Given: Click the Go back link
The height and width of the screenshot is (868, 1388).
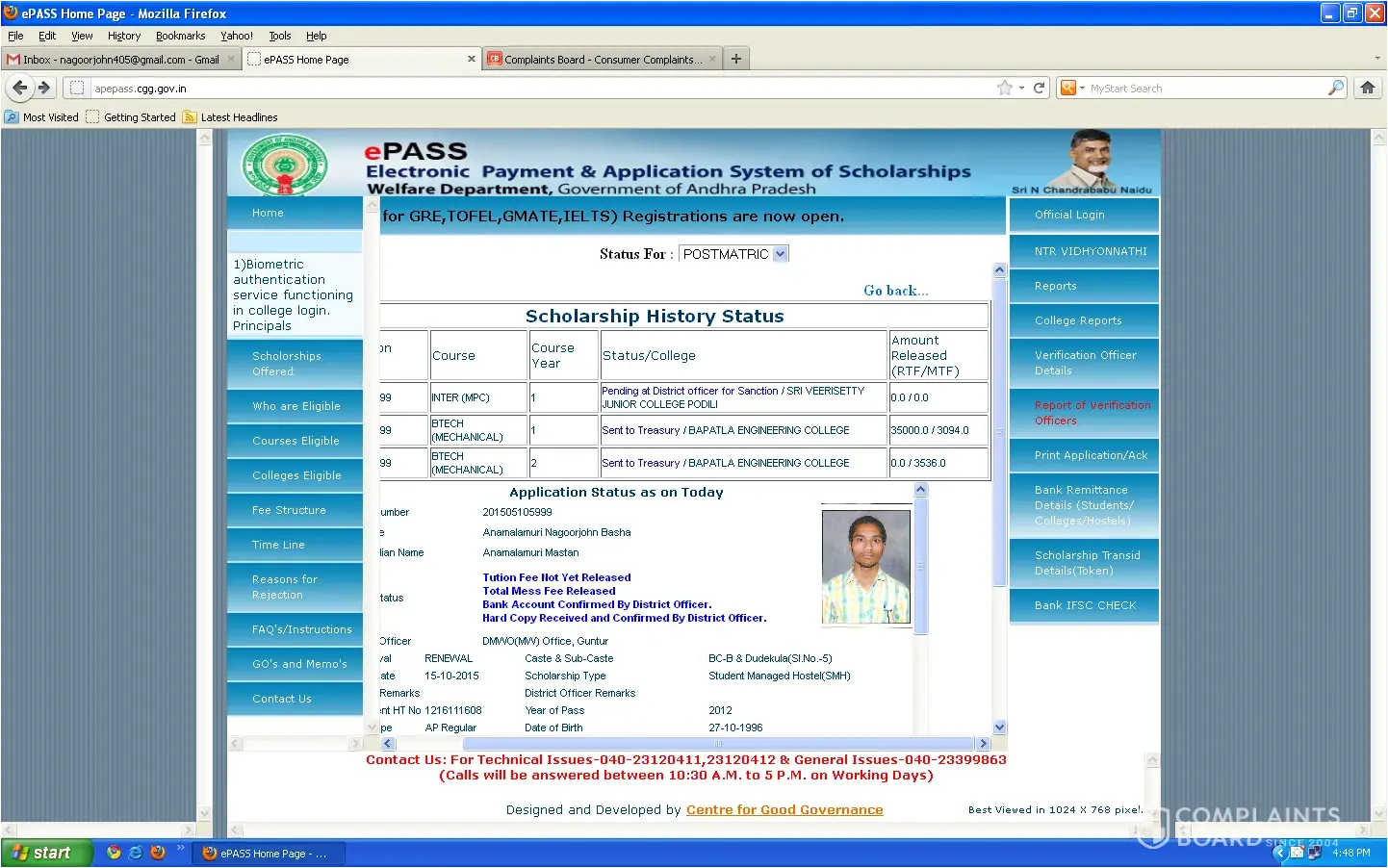Looking at the screenshot, I should click(895, 291).
